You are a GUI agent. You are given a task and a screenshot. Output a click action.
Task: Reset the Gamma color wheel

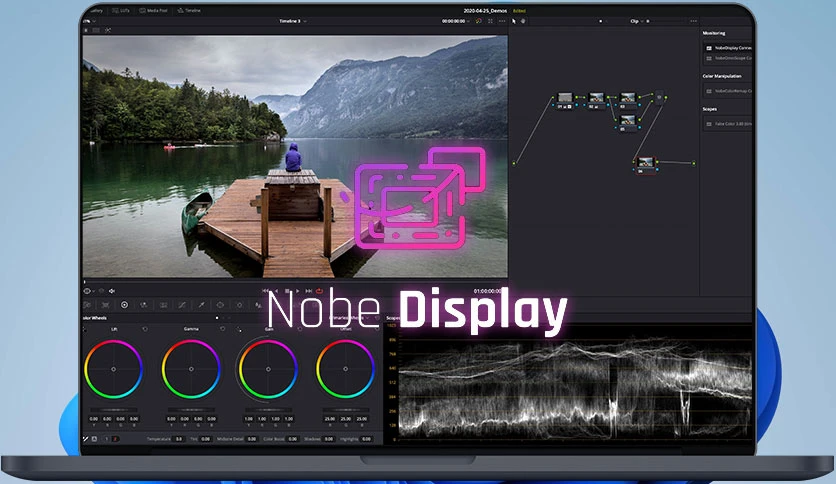[x=222, y=329]
